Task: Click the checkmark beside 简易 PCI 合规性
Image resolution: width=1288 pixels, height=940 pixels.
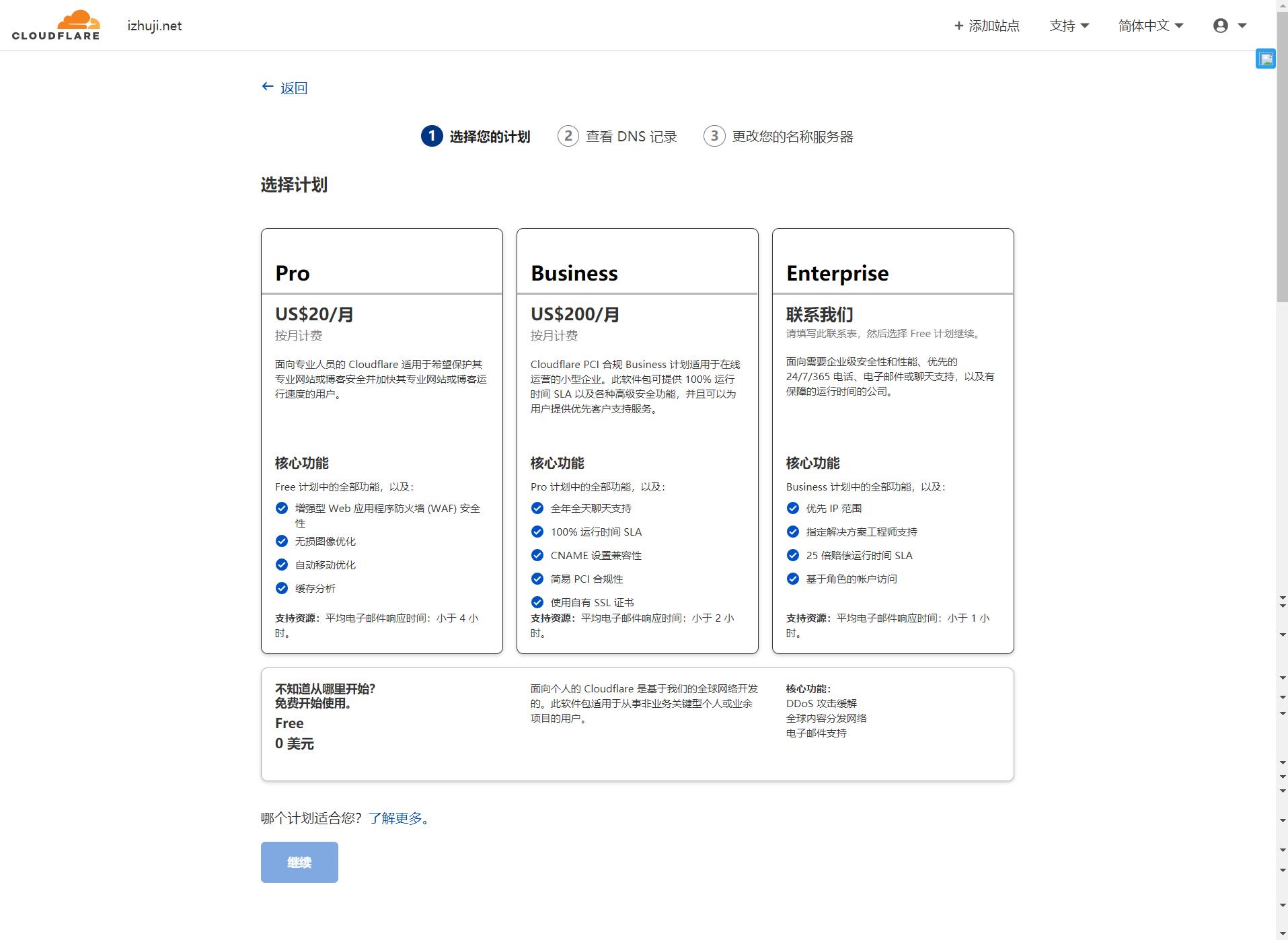Action: tap(537, 579)
